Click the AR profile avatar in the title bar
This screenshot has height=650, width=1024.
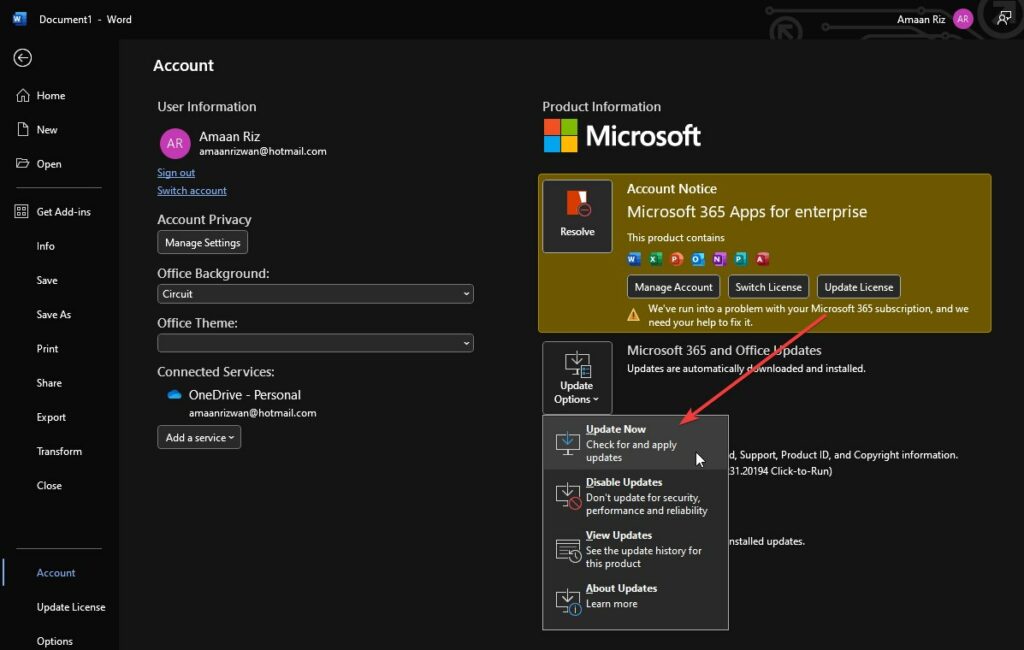point(963,19)
